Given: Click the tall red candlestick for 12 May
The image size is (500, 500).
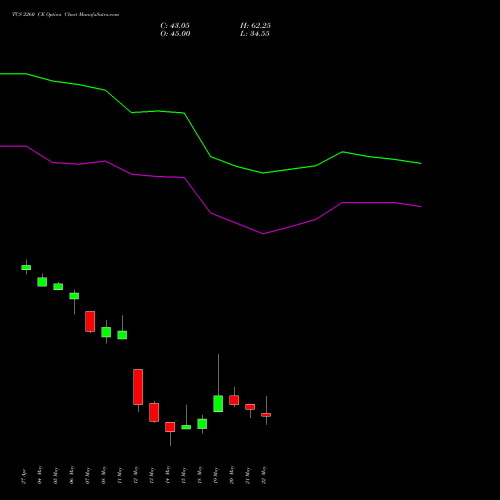Looking at the screenshot, I should pyautogui.click(x=138, y=387).
